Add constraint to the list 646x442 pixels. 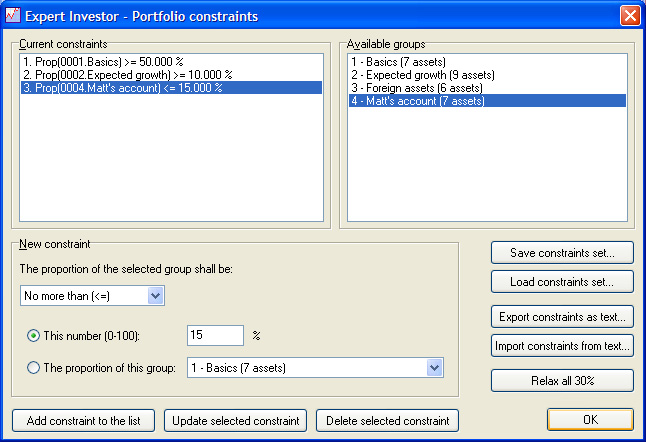point(84,421)
